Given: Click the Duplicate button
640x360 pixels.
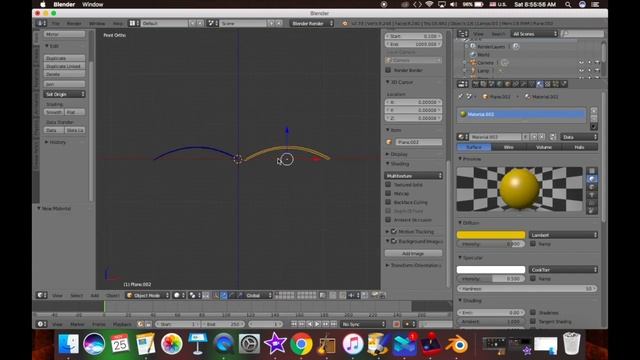Looking at the screenshot, I should 64,58.
